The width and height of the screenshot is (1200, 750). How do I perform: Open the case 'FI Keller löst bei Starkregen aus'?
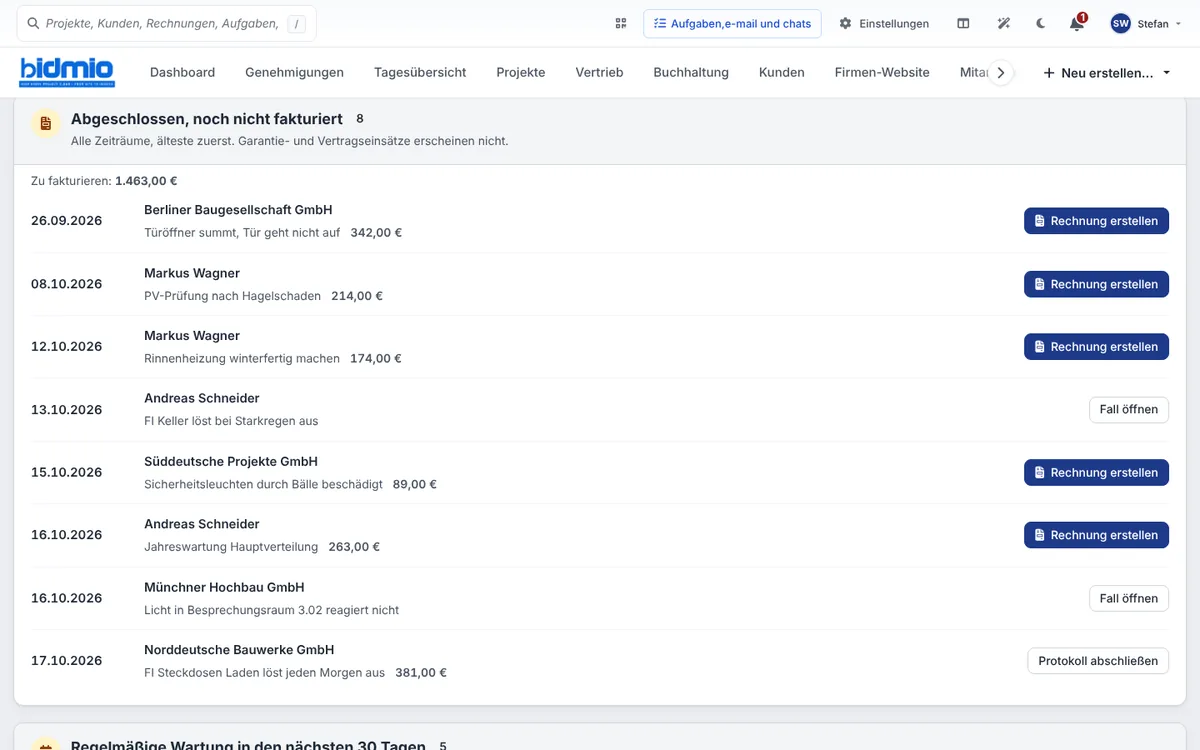click(1128, 410)
